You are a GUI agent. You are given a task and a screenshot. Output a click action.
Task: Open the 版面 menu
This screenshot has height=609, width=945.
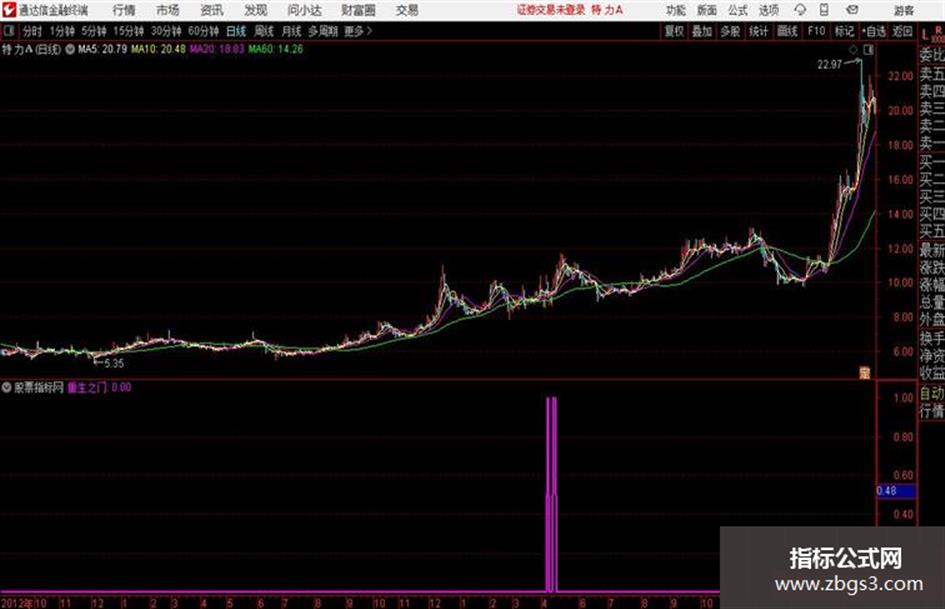point(707,10)
